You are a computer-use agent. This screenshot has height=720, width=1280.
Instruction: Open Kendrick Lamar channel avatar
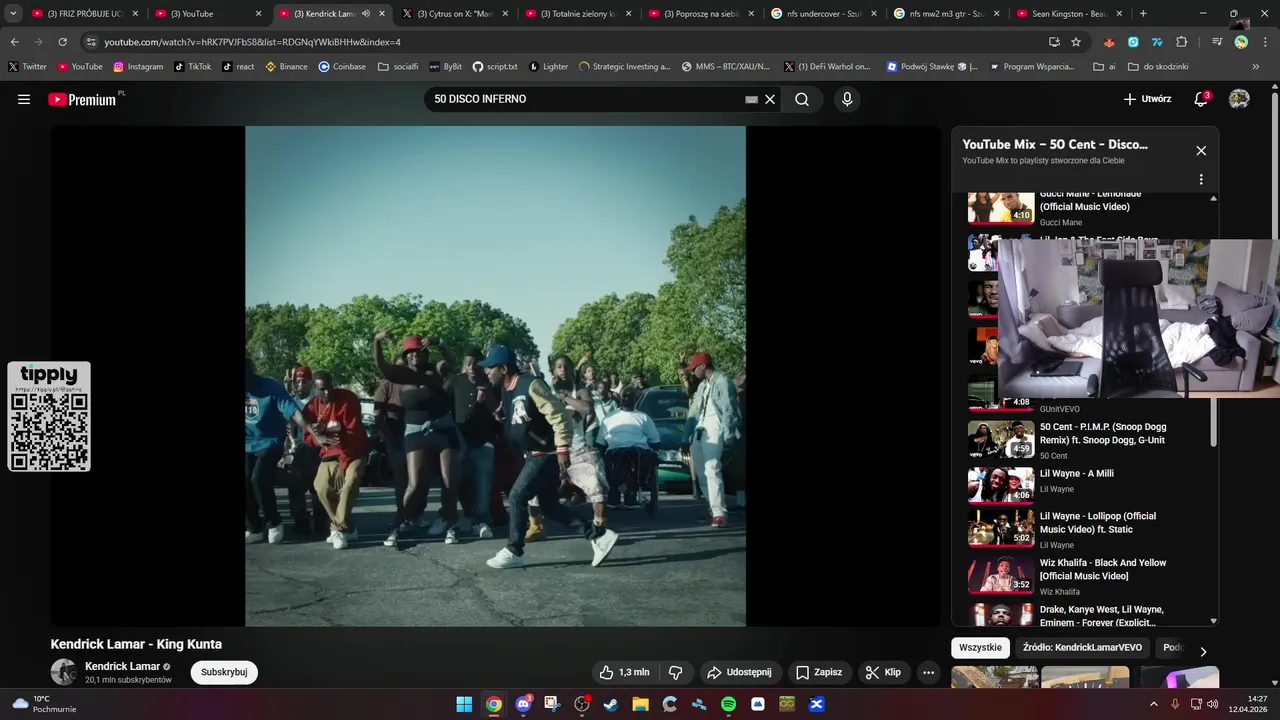coord(64,672)
